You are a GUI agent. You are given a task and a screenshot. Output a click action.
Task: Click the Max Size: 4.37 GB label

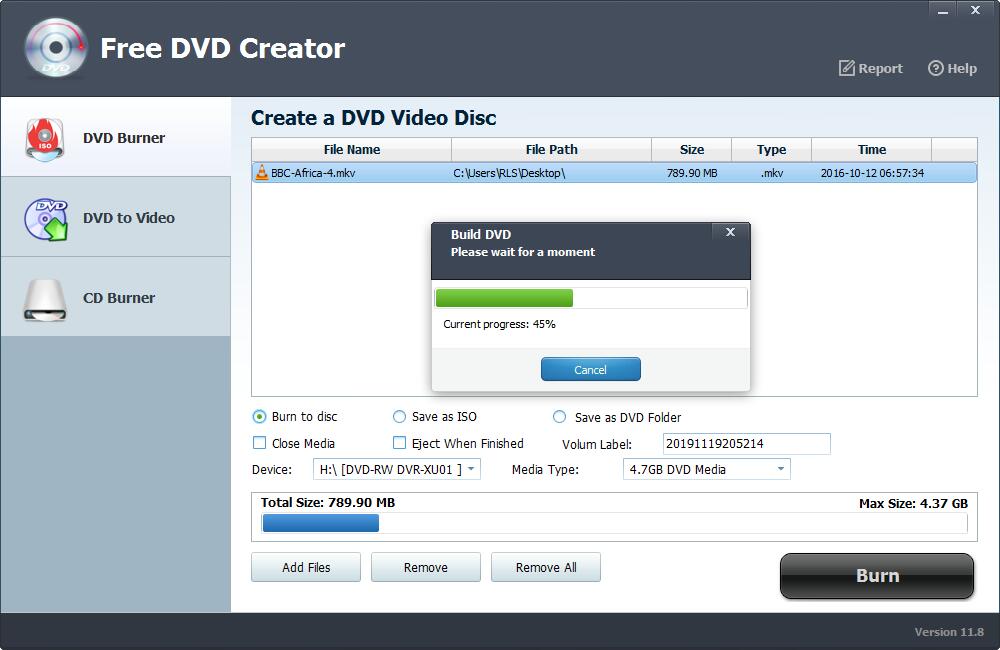[913, 503]
